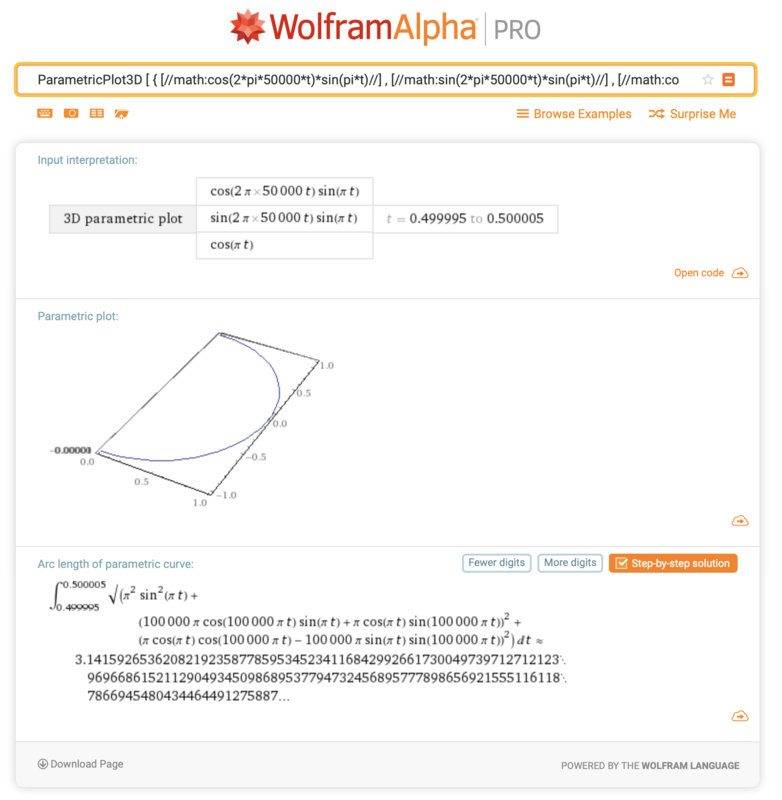This screenshot has width=782, height=800.
Task: Open extended keyboard input icon
Action: click(45, 114)
